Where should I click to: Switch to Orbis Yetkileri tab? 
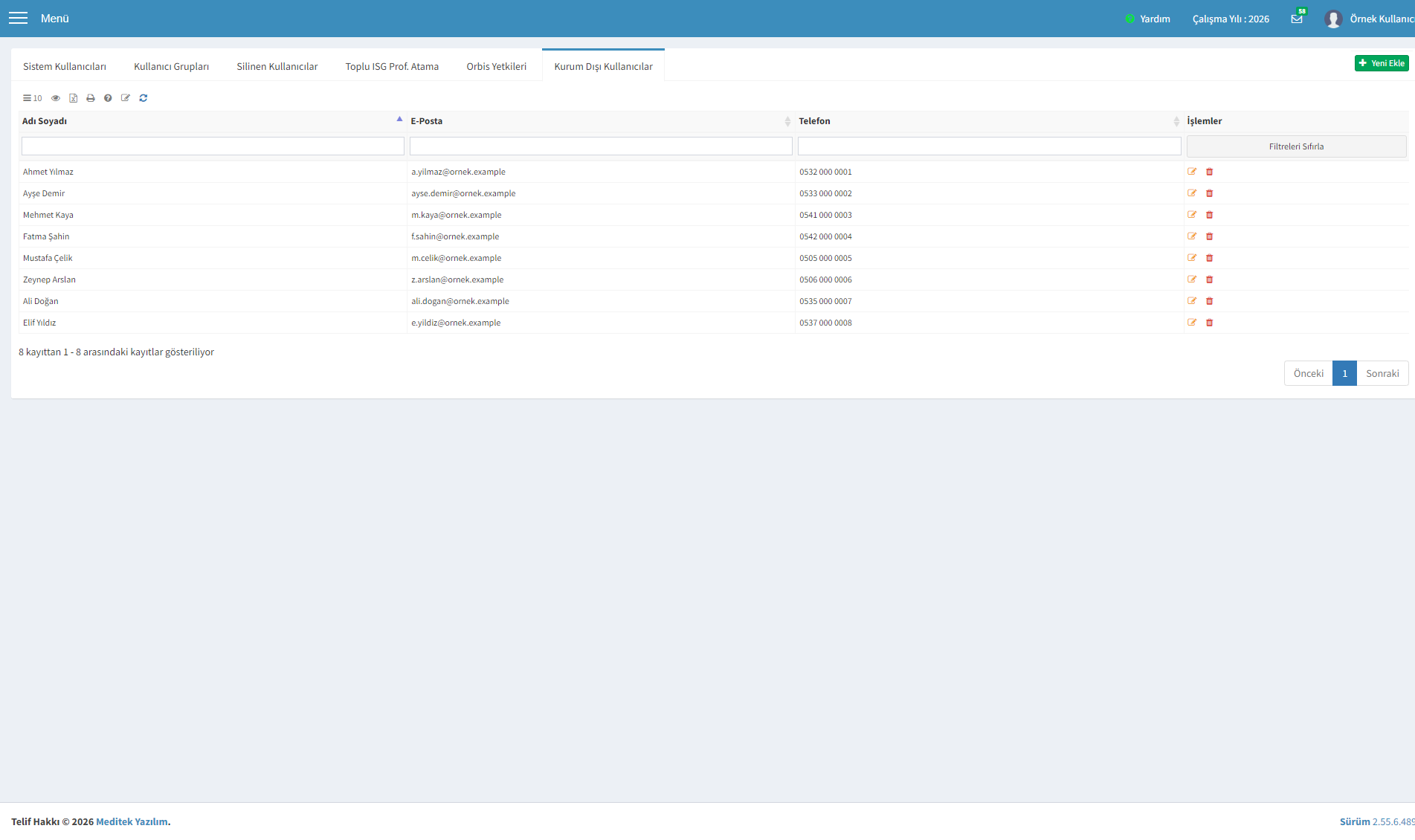(x=497, y=66)
